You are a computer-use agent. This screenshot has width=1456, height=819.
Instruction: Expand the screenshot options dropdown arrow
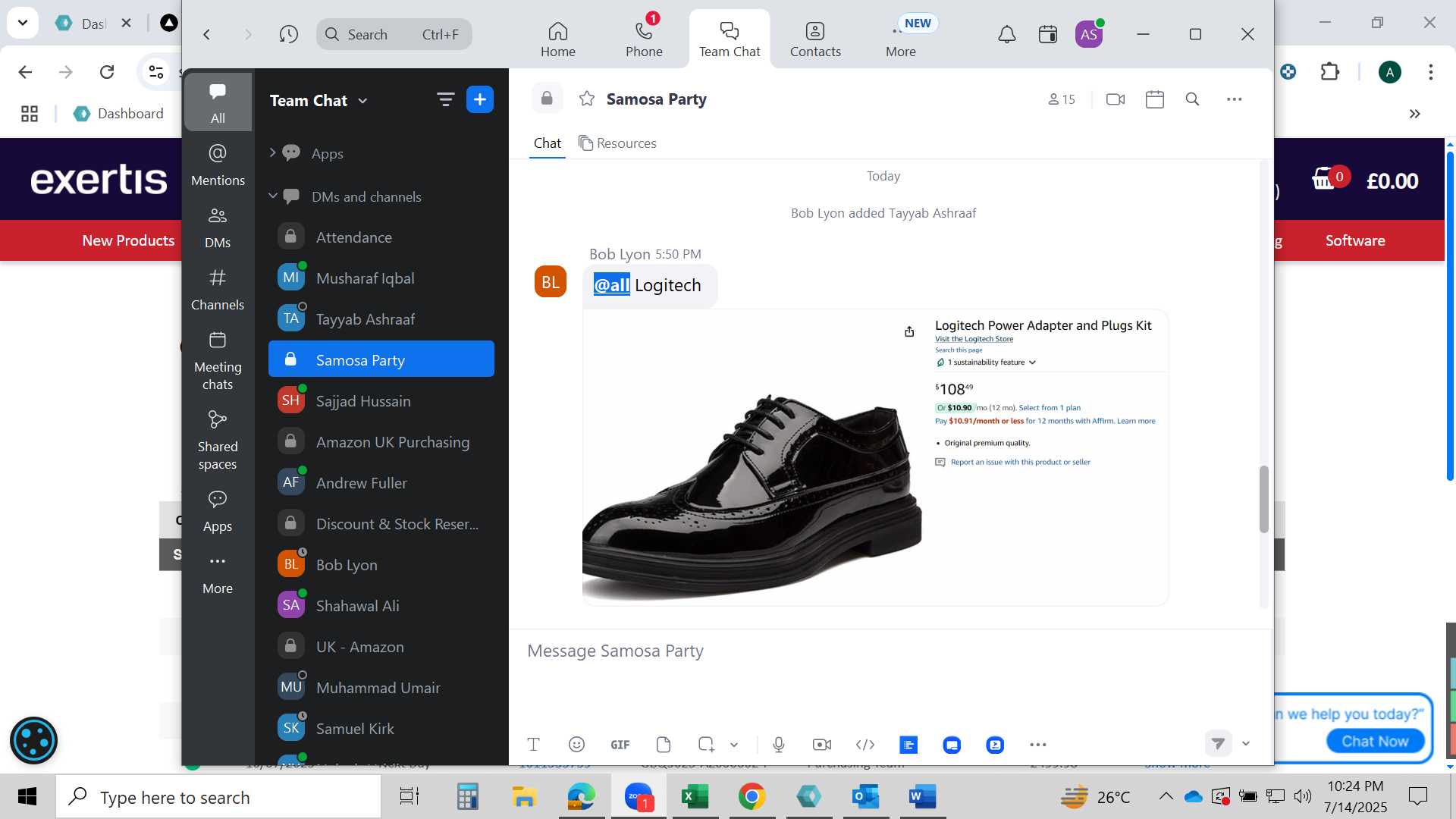[733, 745]
